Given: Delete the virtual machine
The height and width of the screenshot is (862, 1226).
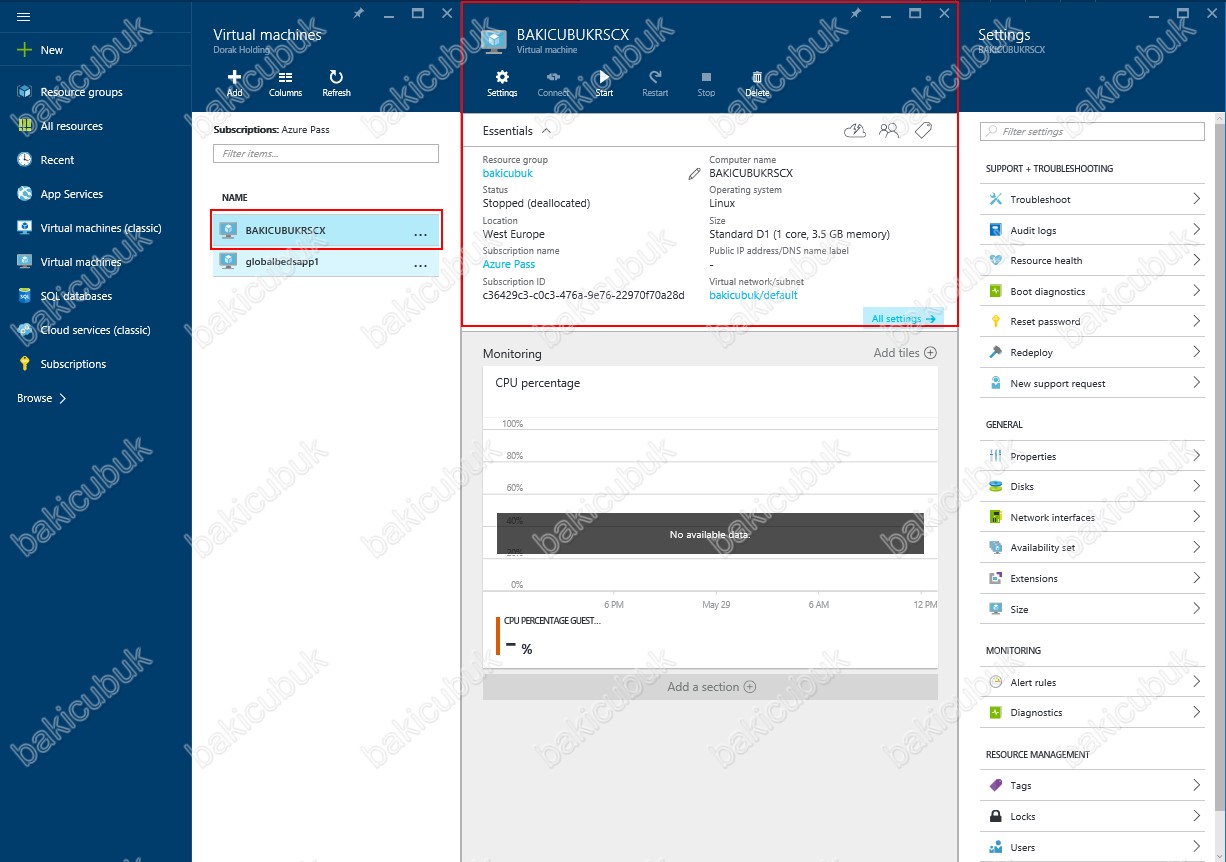Looking at the screenshot, I should (757, 84).
